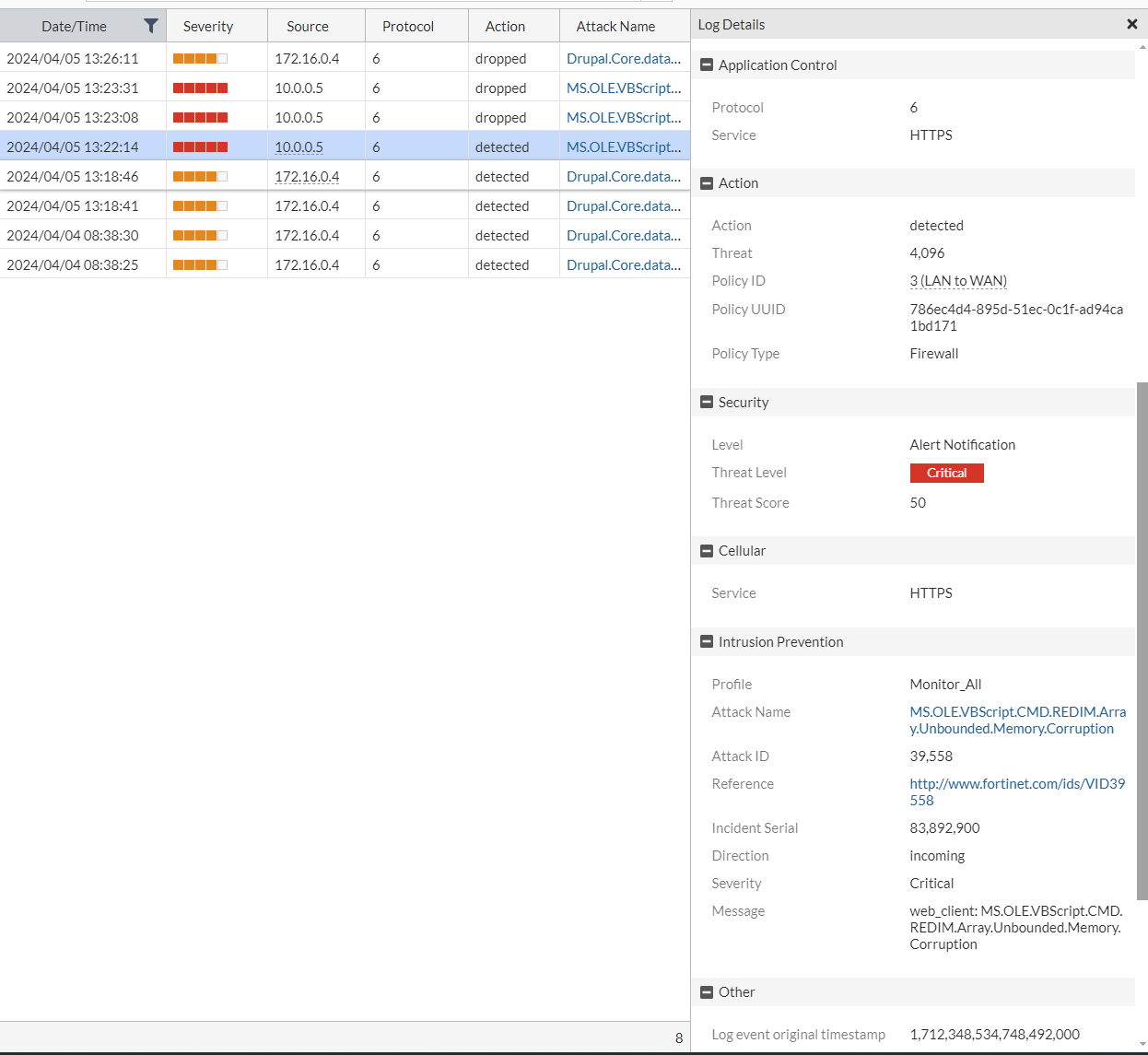
Task: Collapse the Application Control section
Action: tap(707, 65)
